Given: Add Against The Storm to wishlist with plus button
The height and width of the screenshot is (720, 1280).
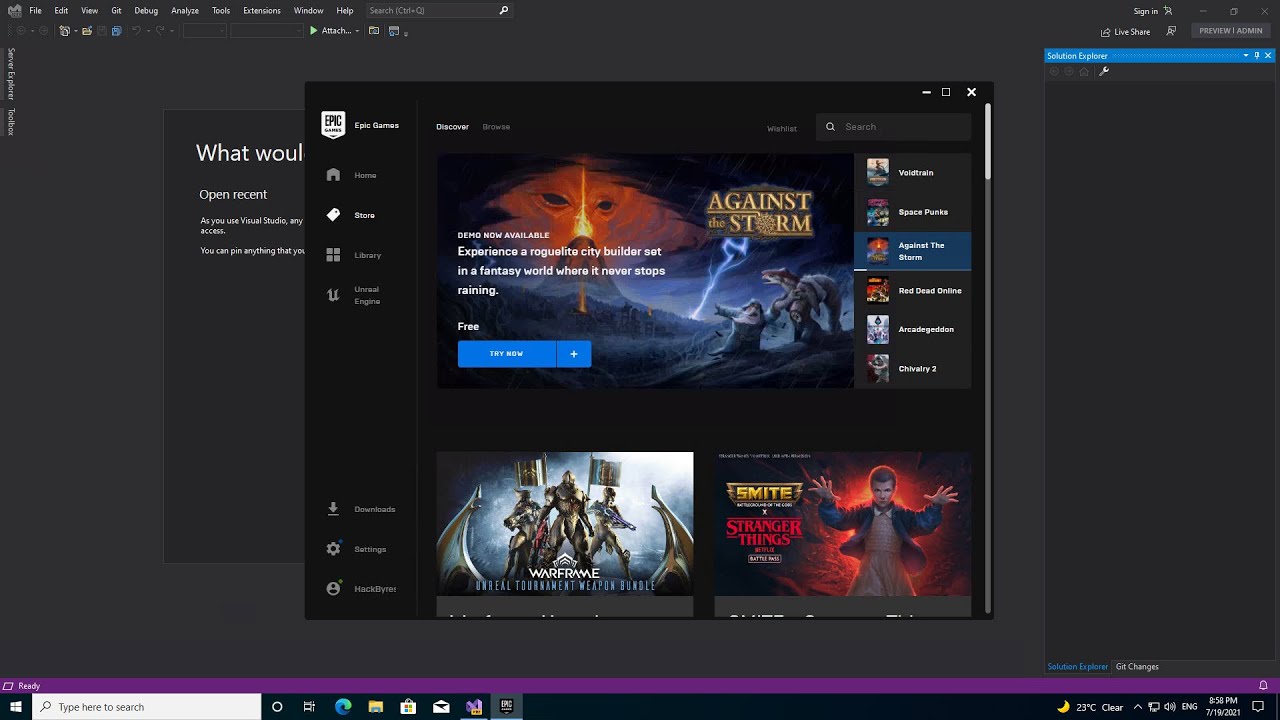Looking at the screenshot, I should coord(574,353).
